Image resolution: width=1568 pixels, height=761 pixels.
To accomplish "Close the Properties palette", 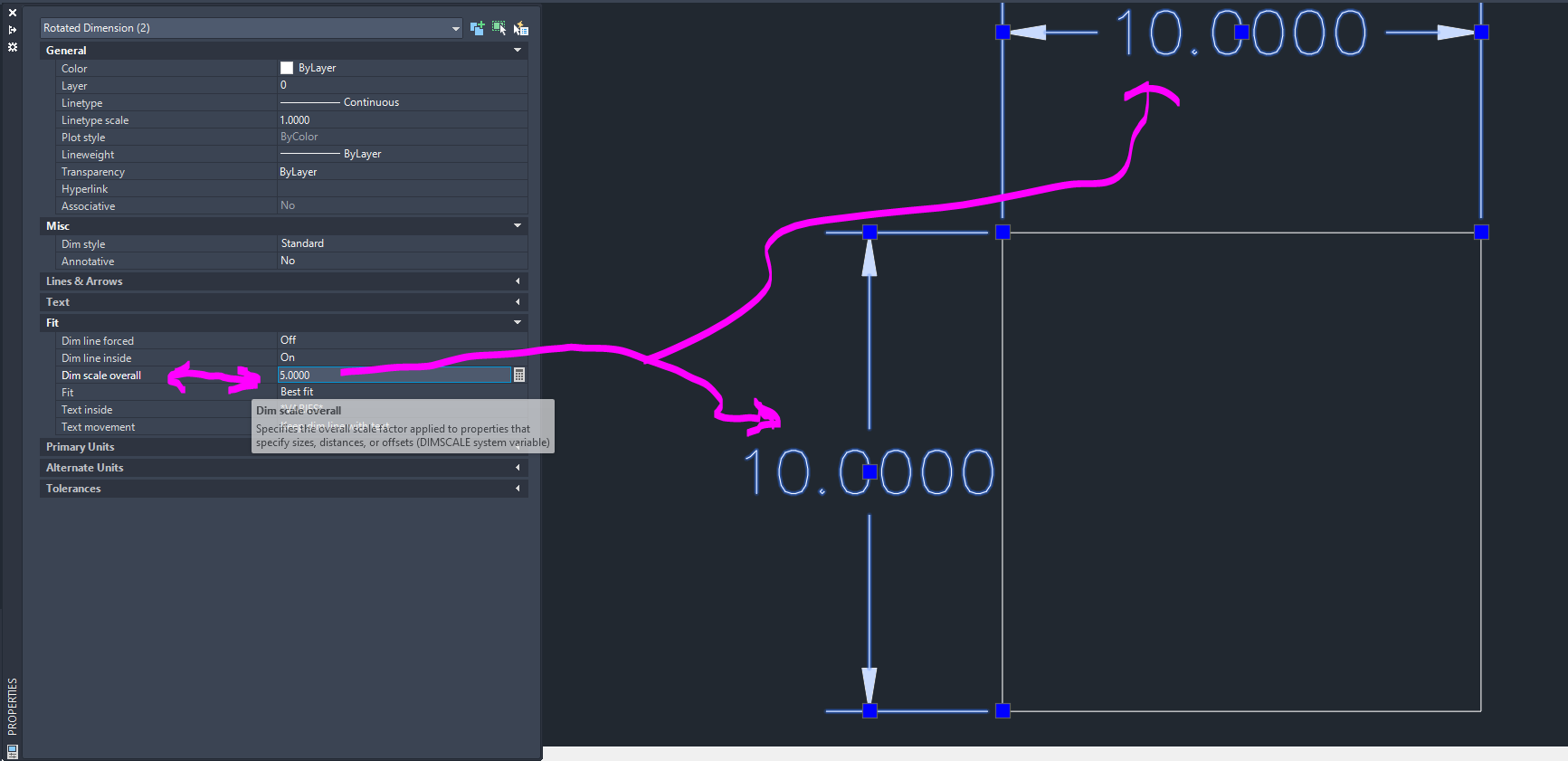I will coord(13,13).
